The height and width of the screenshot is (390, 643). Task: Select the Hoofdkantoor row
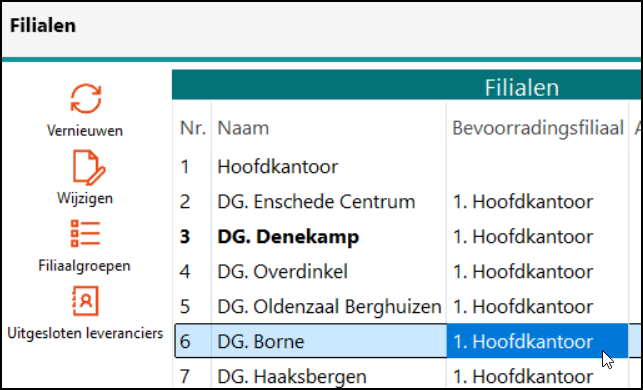406,167
